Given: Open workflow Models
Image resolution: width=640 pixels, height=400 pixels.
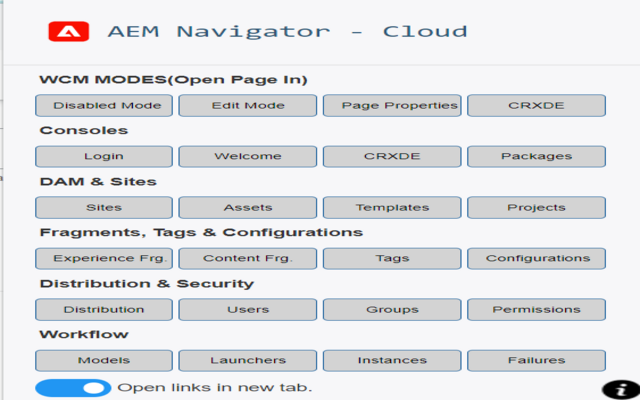Looking at the screenshot, I should coord(104,360).
